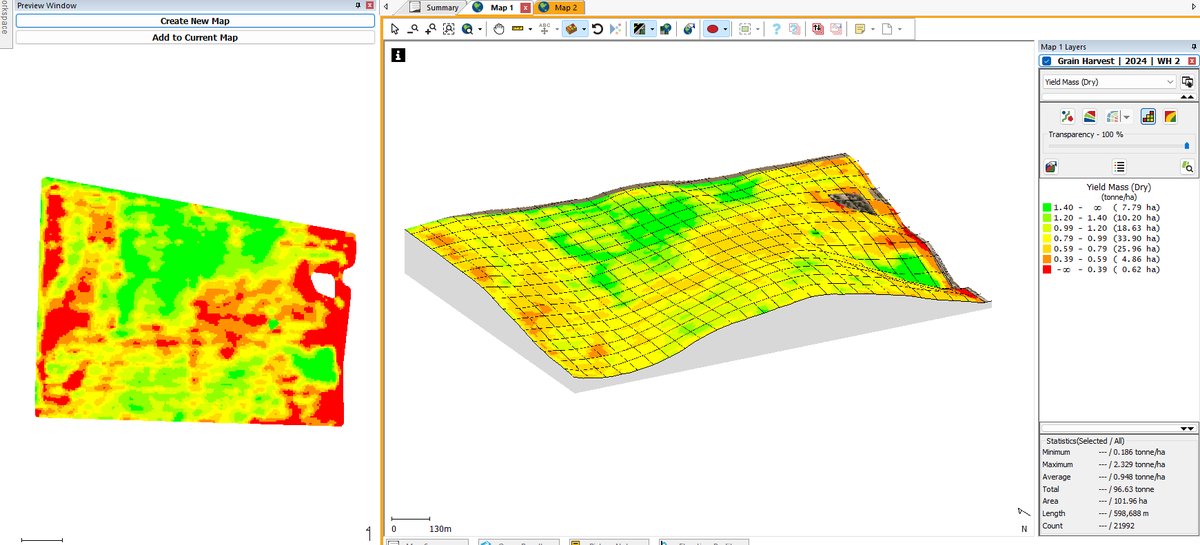
Task: Click the green 1.40 legend color swatch
Action: pyautogui.click(x=1047, y=207)
